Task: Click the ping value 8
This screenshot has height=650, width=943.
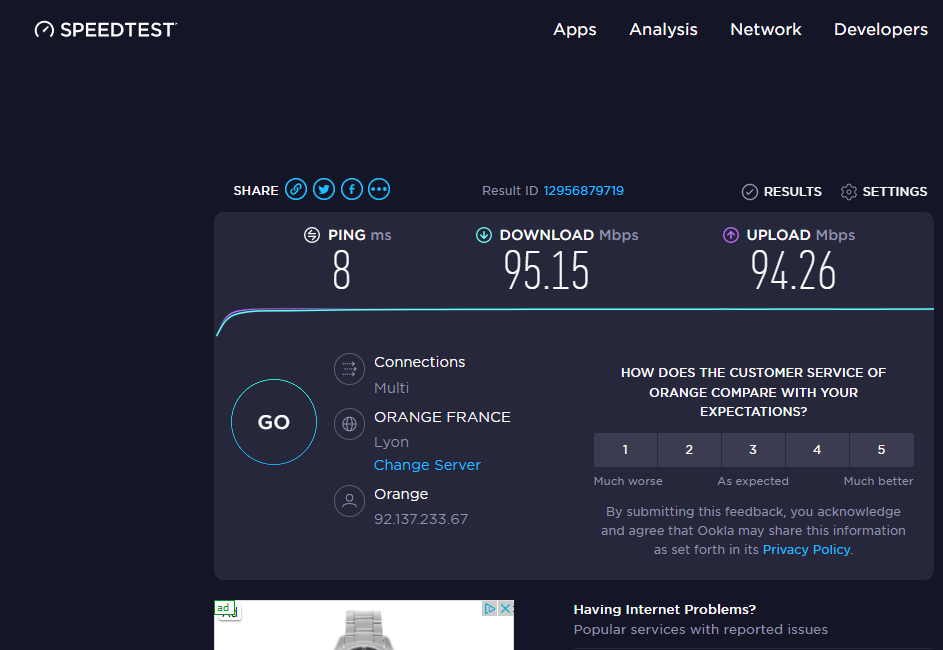Action: [342, 271]
